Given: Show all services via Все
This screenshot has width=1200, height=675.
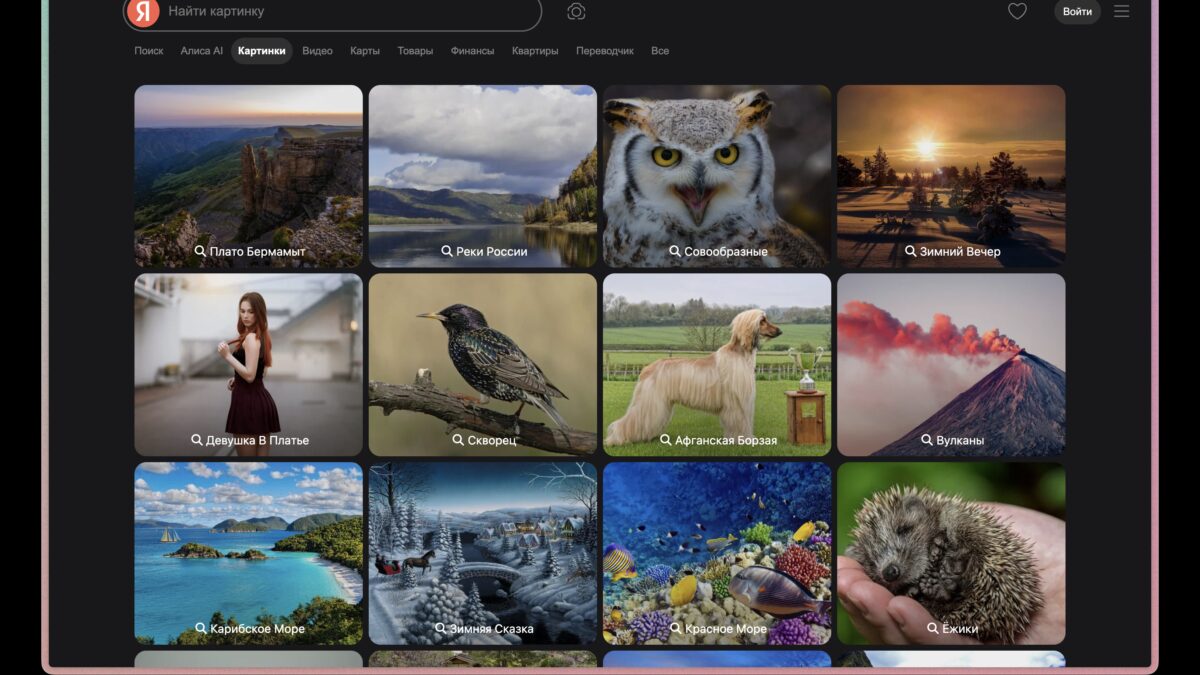Looking at the screenshot, I should pos(660,51).
